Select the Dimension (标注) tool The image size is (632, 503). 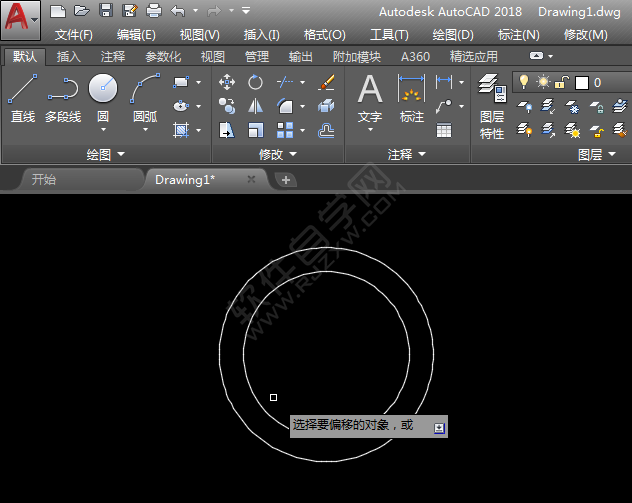(412, 99)
